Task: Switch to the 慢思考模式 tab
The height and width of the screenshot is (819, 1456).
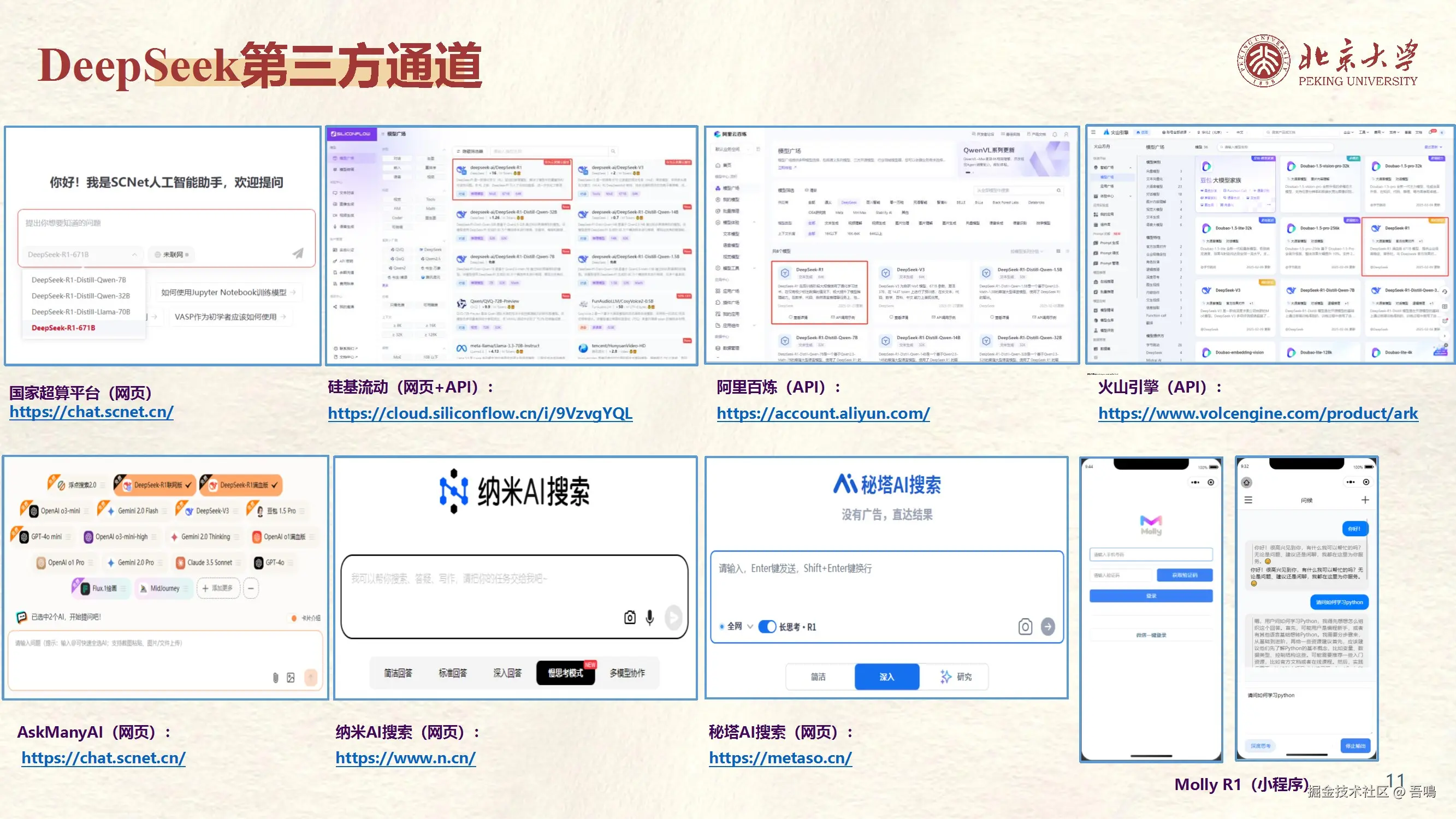Action: pos(565,673)
